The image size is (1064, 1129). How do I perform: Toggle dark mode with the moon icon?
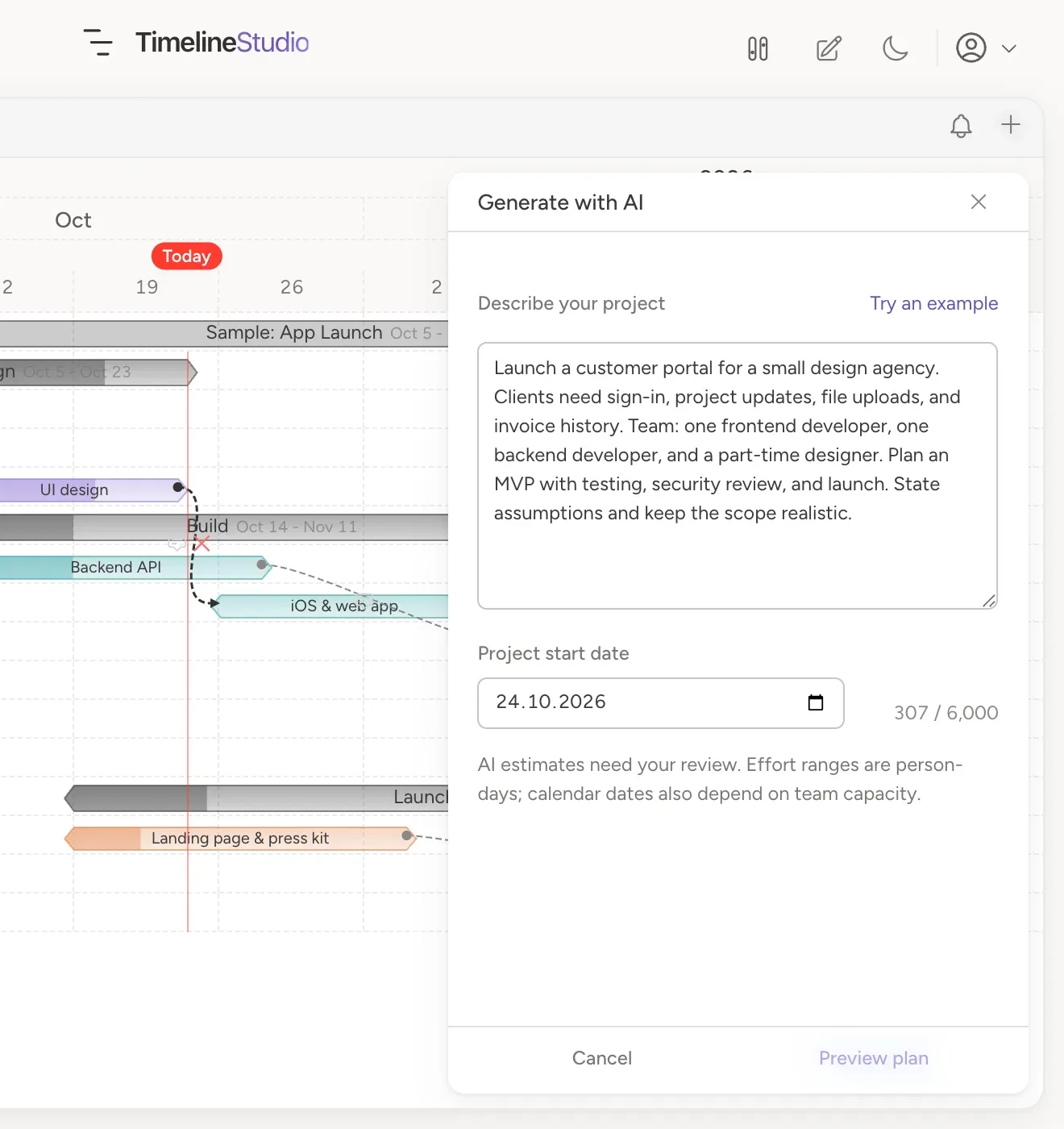pos(896,48)
